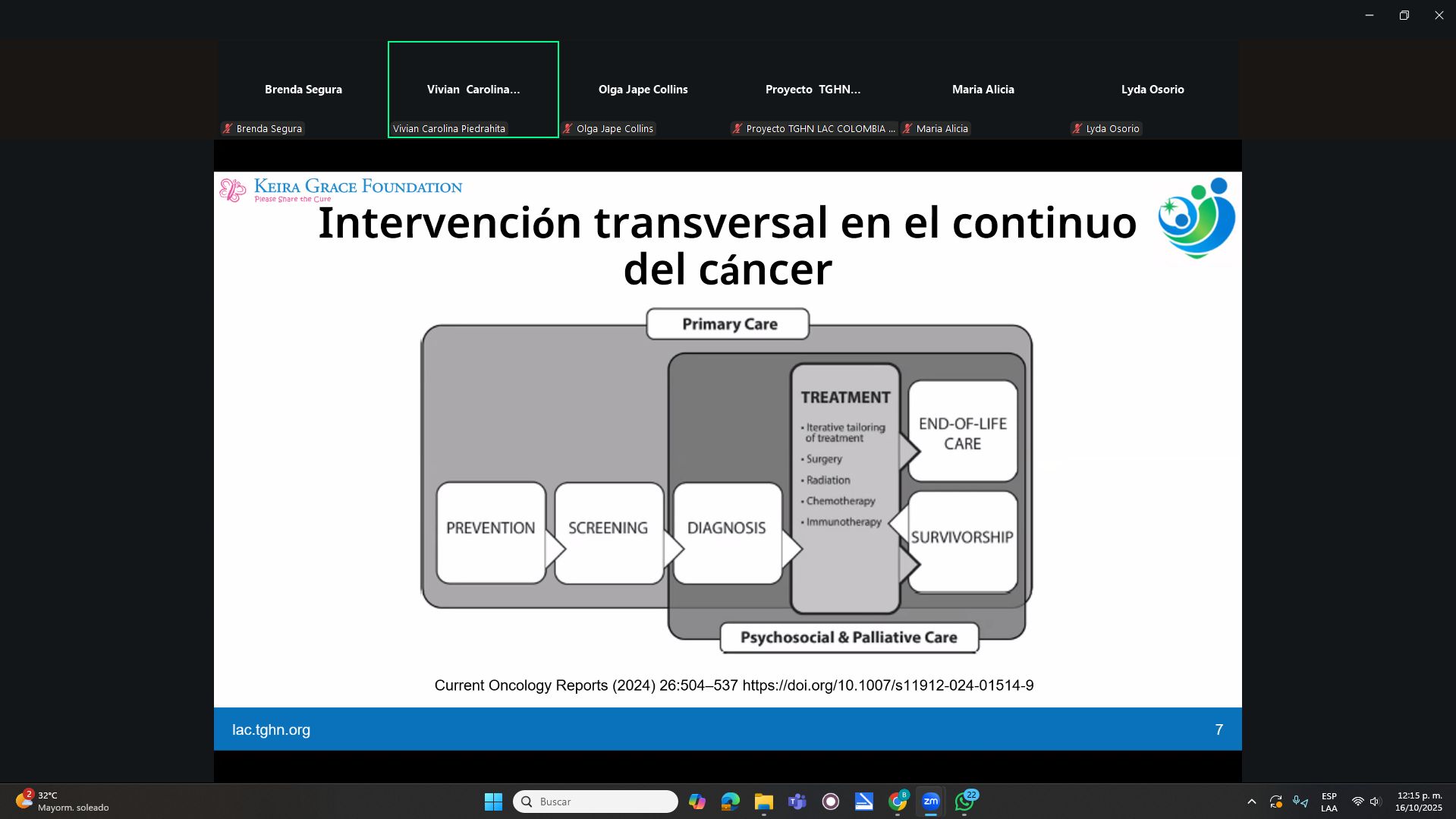The width and height of the screenshot is (1456, 819).
Task: Open the ESP LAA language switcher
Action: pos(1329,802)
